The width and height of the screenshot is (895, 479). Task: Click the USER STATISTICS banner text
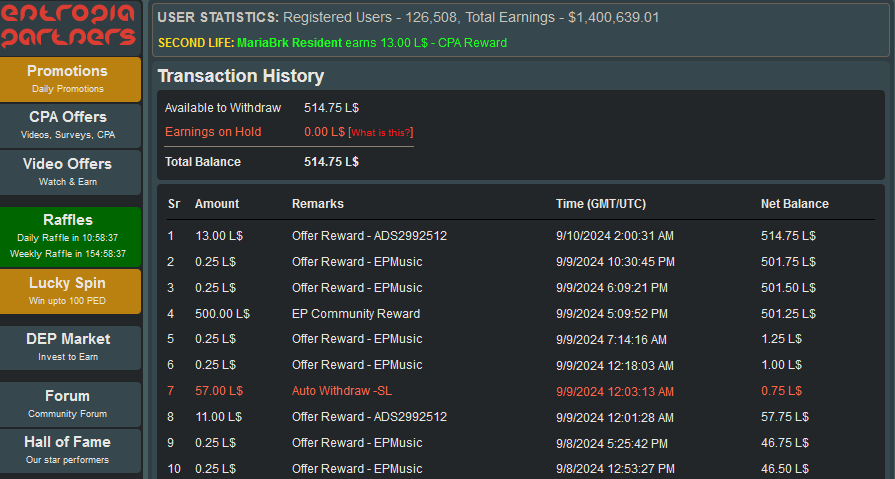click(408, 18)
